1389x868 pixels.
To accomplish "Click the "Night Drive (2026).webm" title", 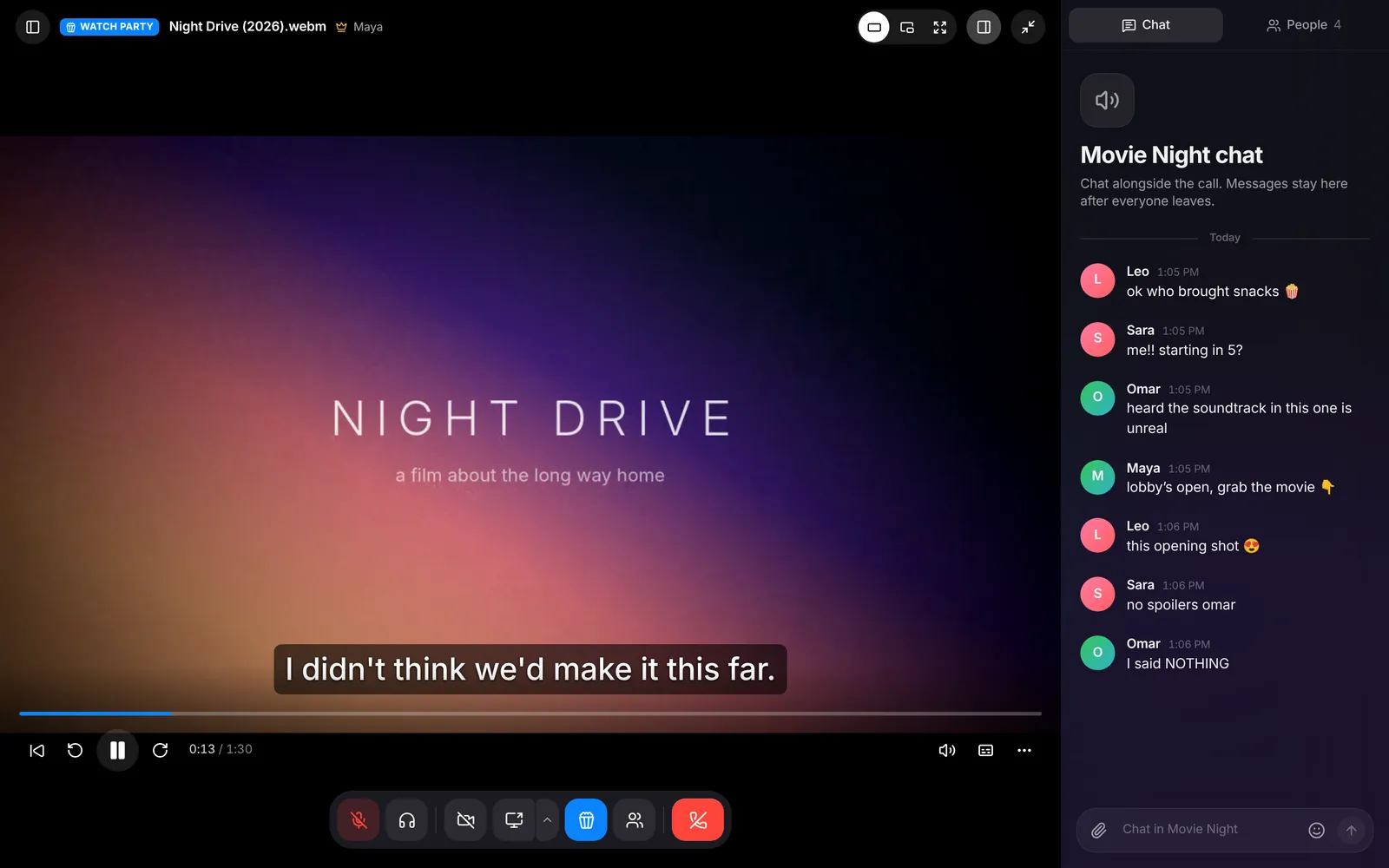I will [x=247, y=27].
